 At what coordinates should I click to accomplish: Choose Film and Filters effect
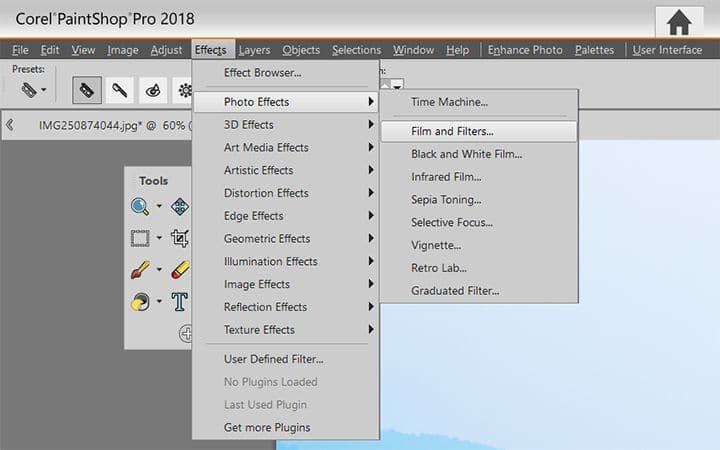click(x=479, y=131)
